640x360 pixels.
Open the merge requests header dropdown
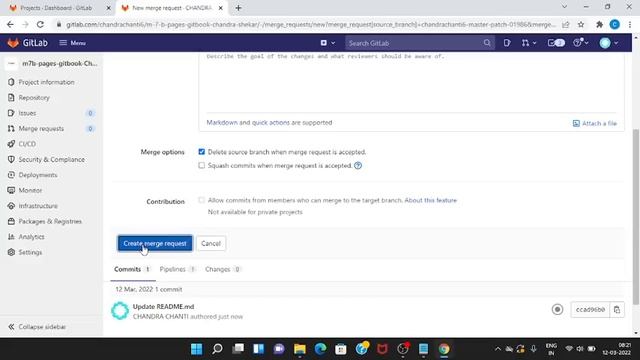point(529,43)
